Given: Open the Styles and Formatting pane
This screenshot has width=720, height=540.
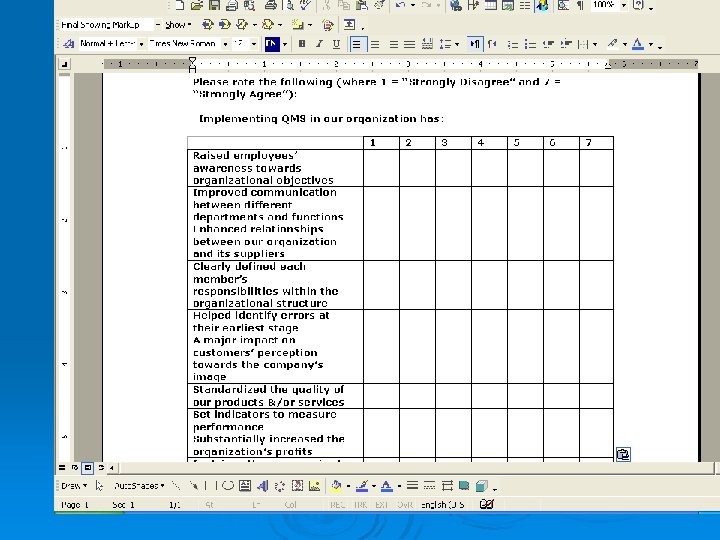Looking at the screenshot, I should (x=68, y=44).
